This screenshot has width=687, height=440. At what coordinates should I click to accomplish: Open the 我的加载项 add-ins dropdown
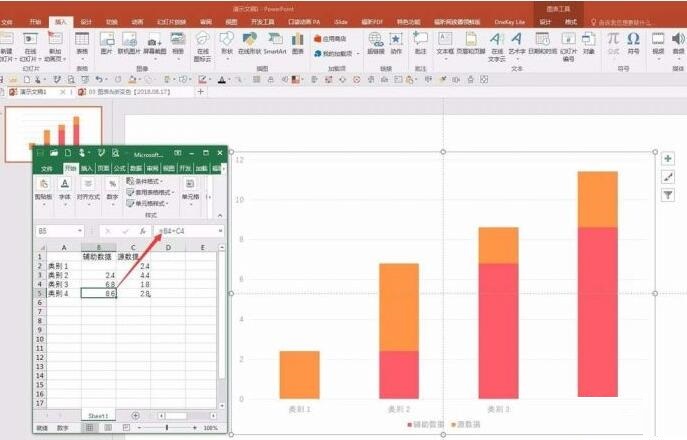tap(336, 53)
